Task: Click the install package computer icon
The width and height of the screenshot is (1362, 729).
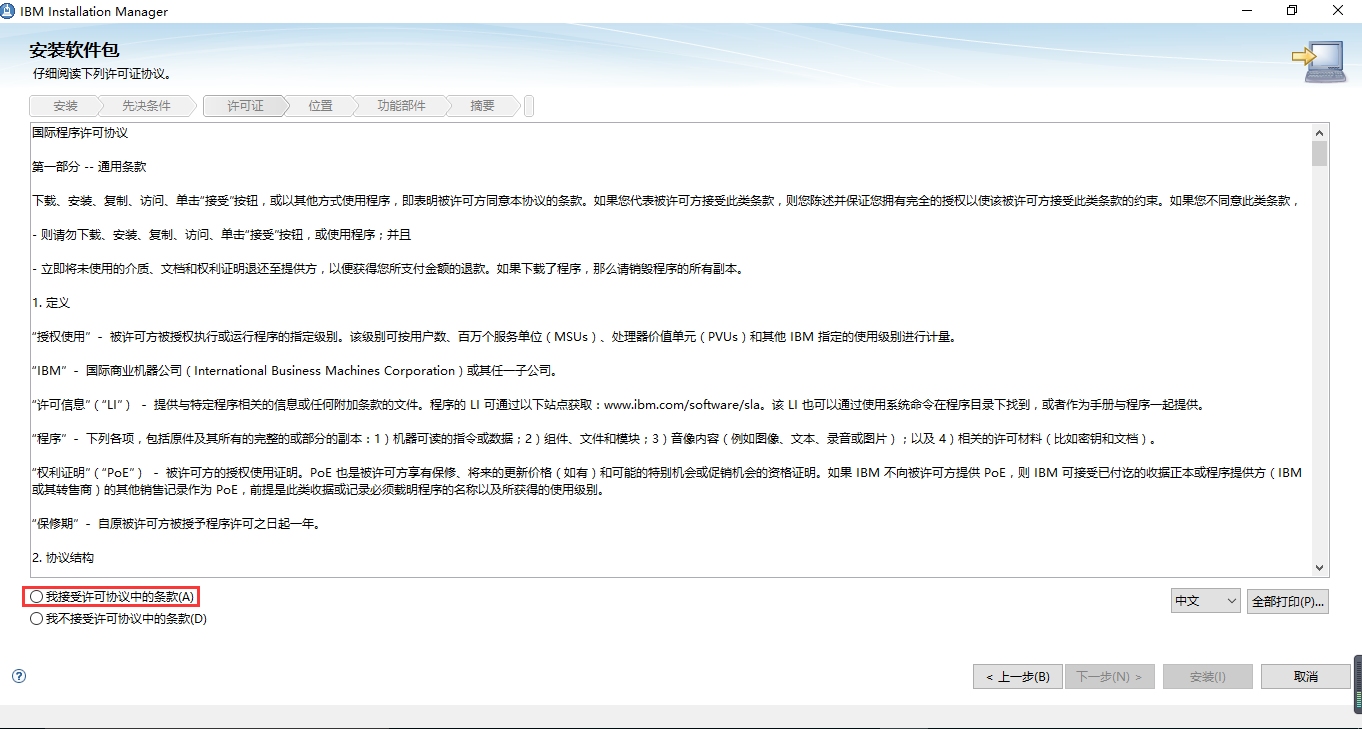Action: 1318,62
